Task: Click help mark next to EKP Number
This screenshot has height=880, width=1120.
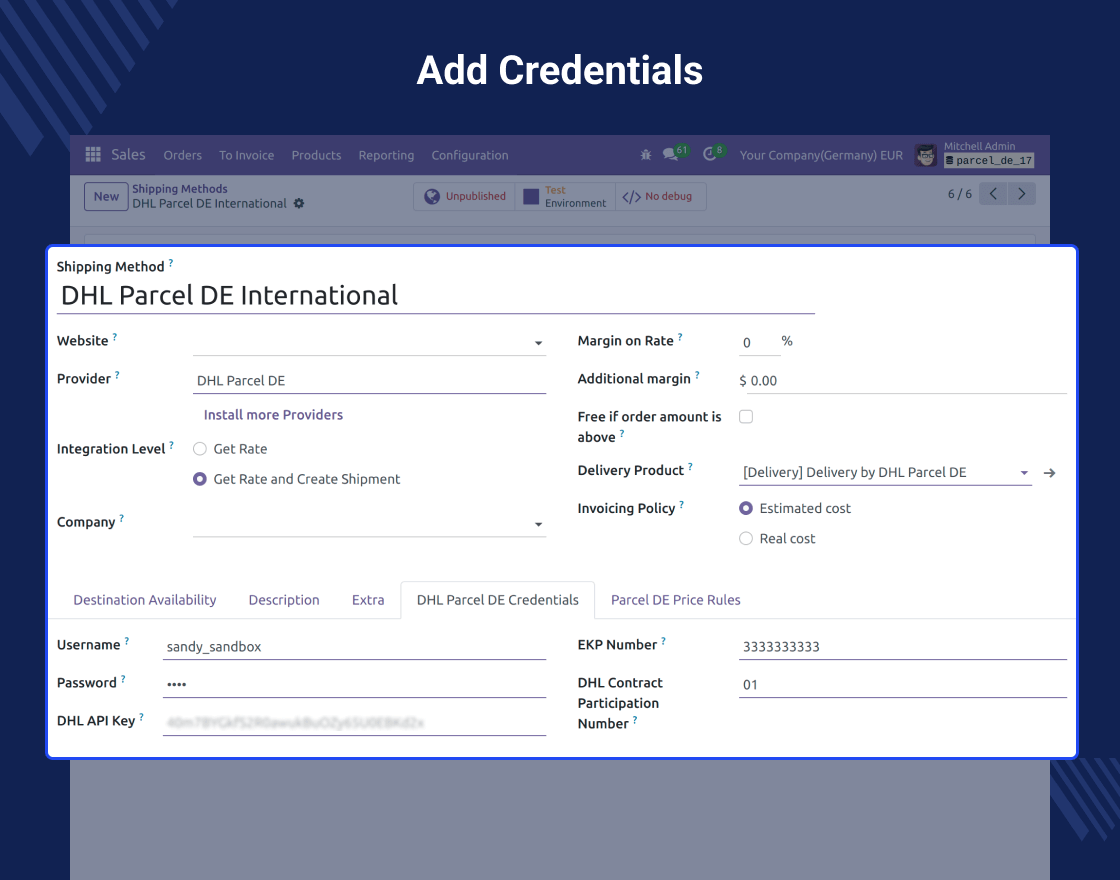Action: 663,641
